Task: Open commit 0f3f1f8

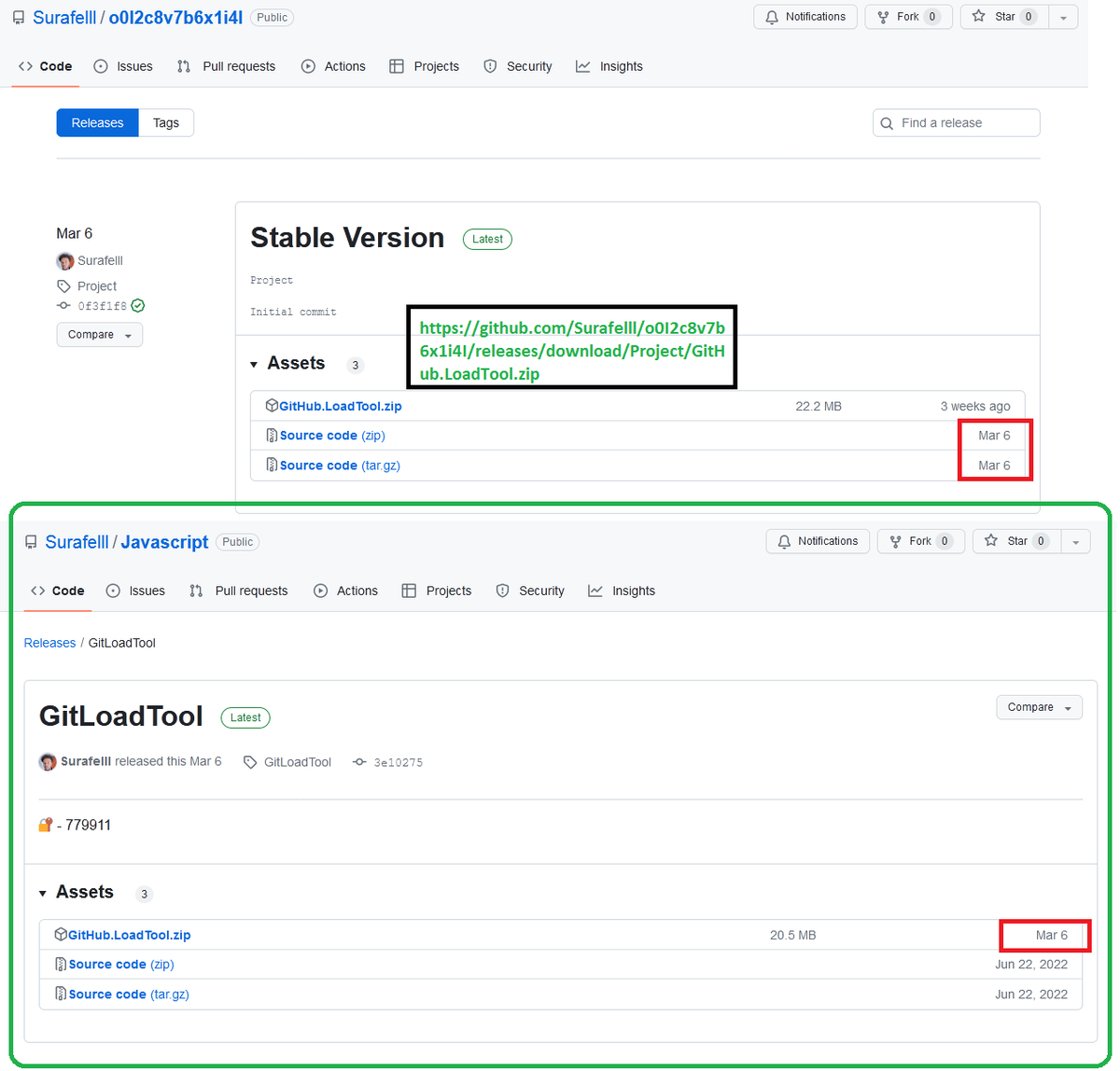Action: coord(102,306)
